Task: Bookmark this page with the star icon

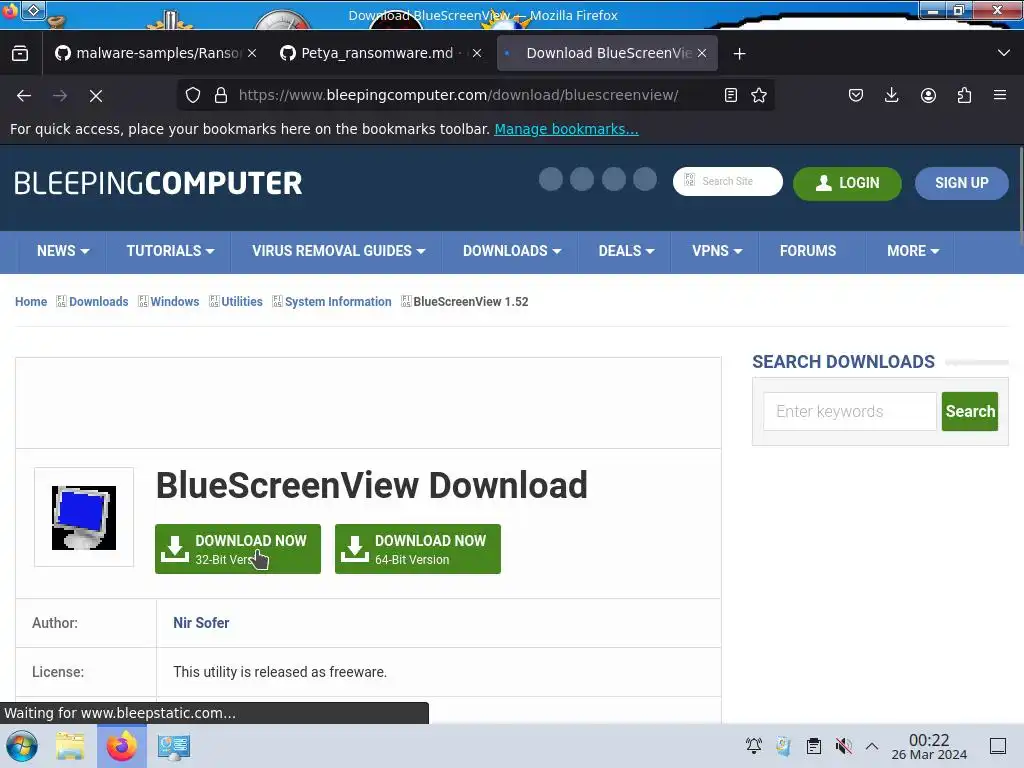Action: point(759,95)
